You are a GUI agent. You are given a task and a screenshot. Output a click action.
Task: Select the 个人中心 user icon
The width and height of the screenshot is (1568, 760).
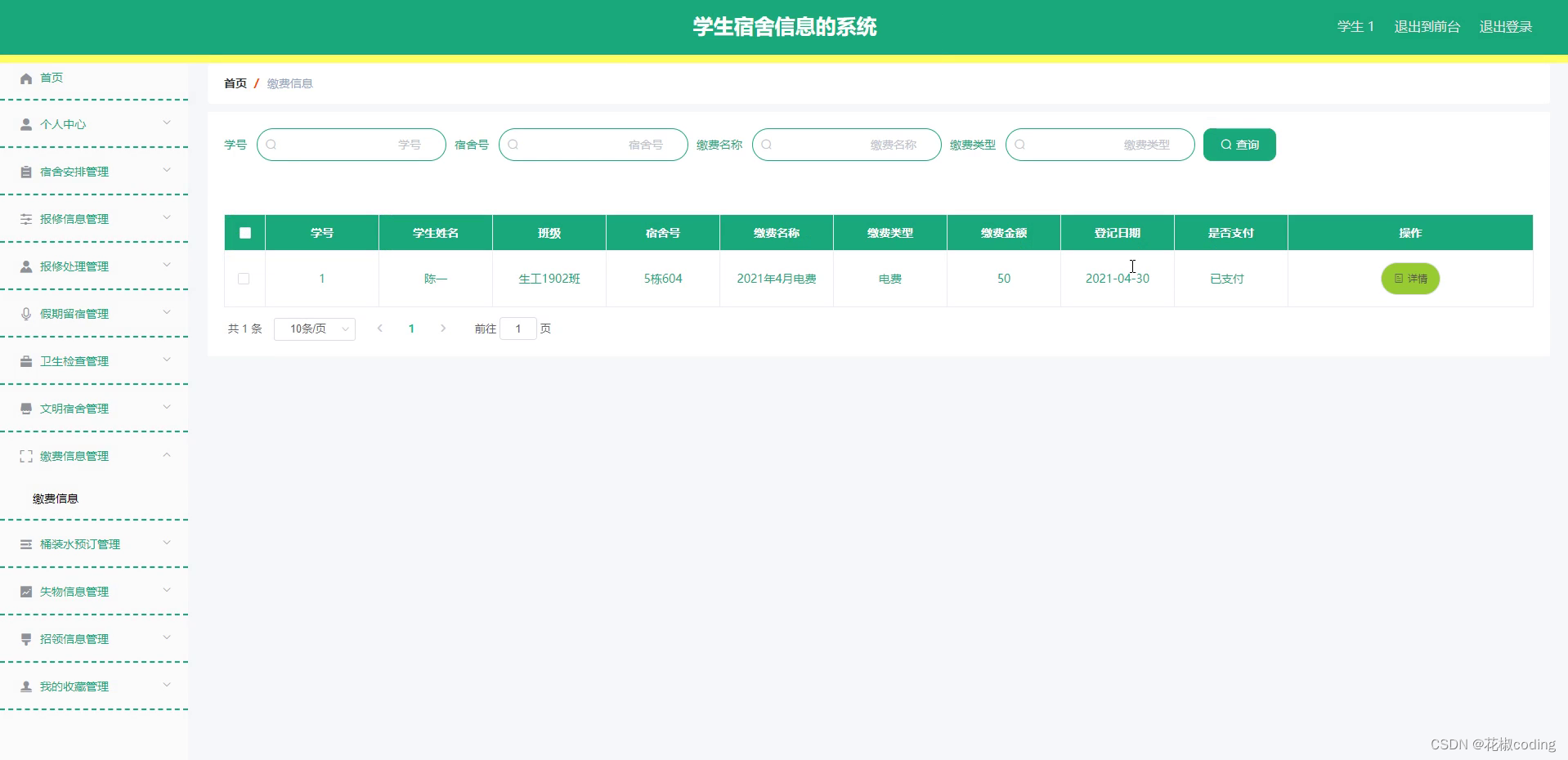click(25, 124)
